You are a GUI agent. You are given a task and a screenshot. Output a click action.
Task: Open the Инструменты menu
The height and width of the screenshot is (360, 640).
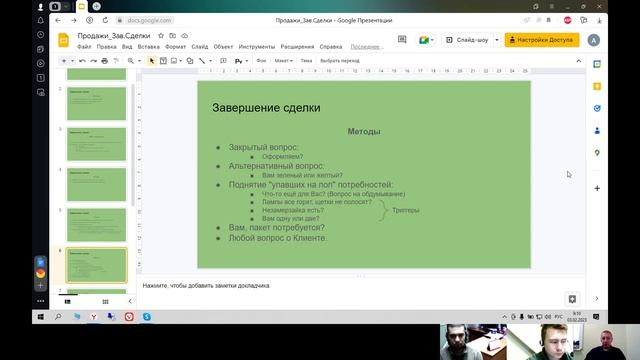tap(257, 47)
